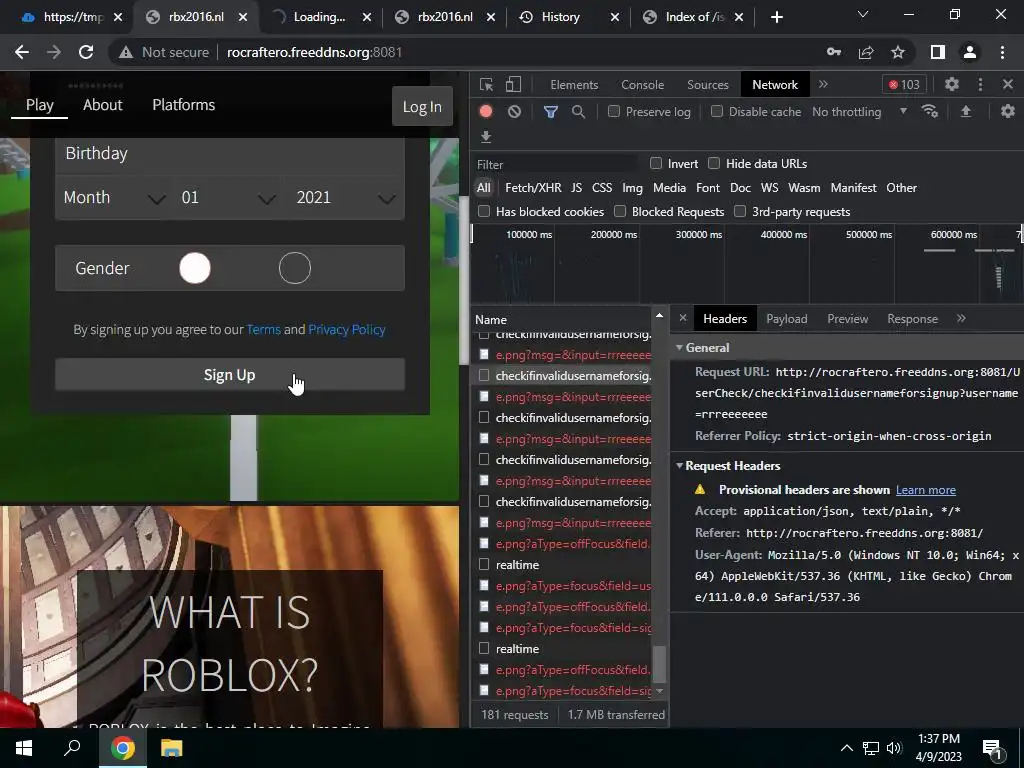Open DevTools customize three-dot menu
The height and width of the screenshot is (768, 1024).
pos(980,84)
